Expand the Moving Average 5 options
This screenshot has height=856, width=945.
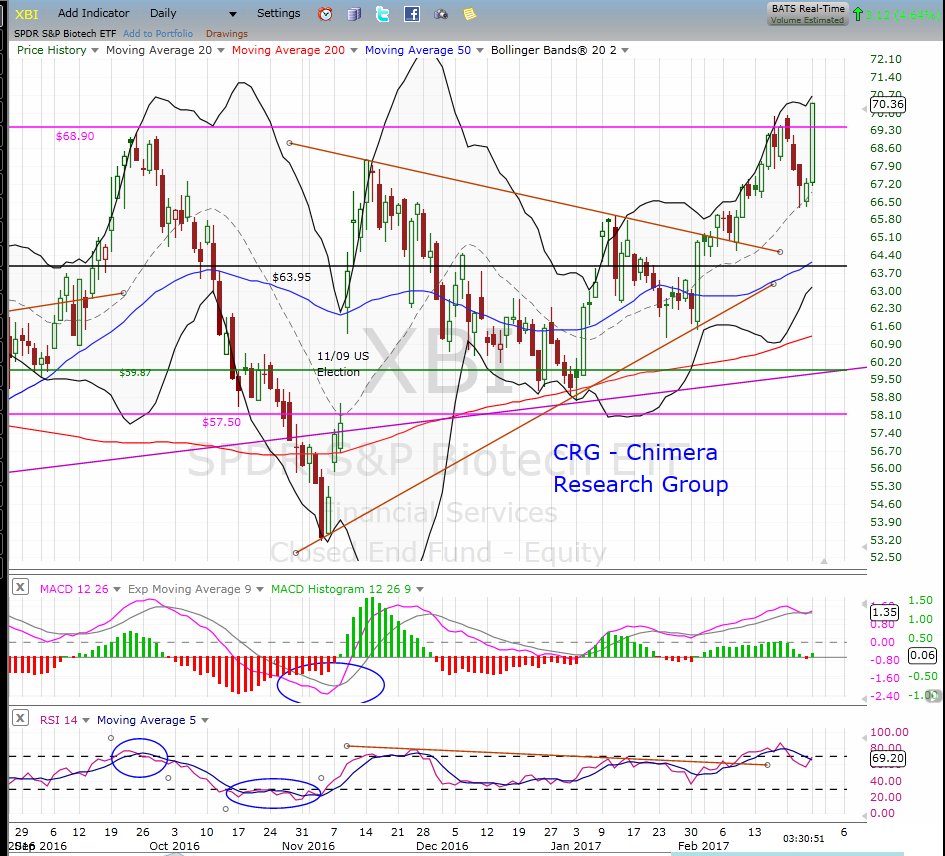pyautogui.click(x=205, y=720)
